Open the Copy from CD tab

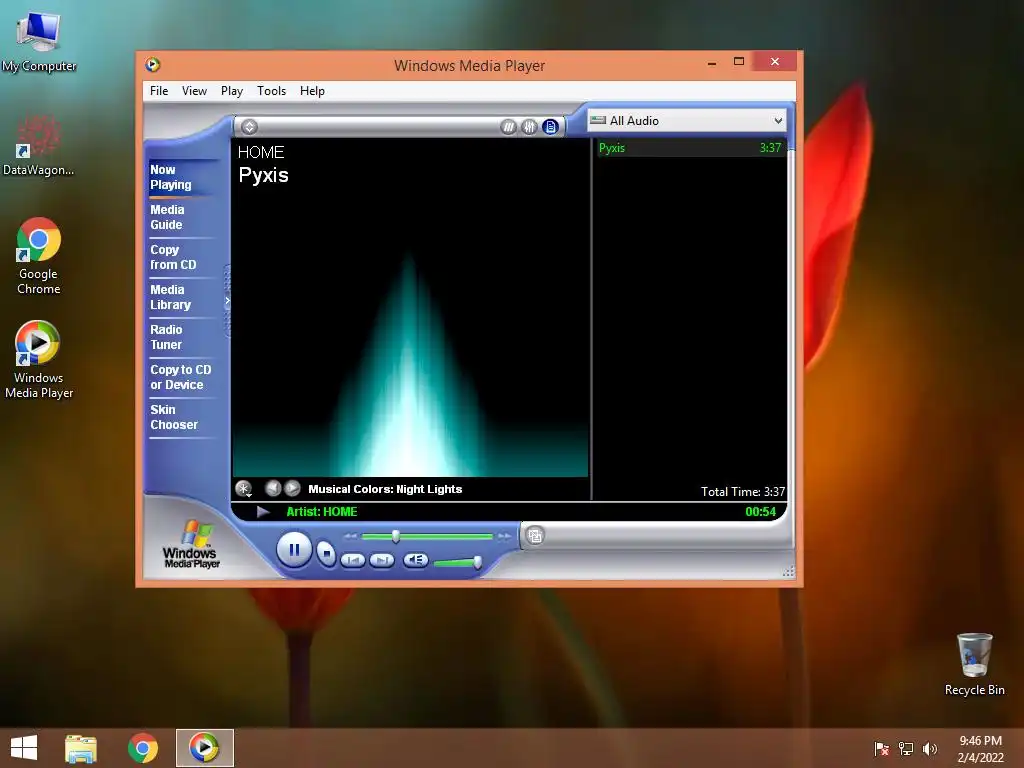coord(182,257)
